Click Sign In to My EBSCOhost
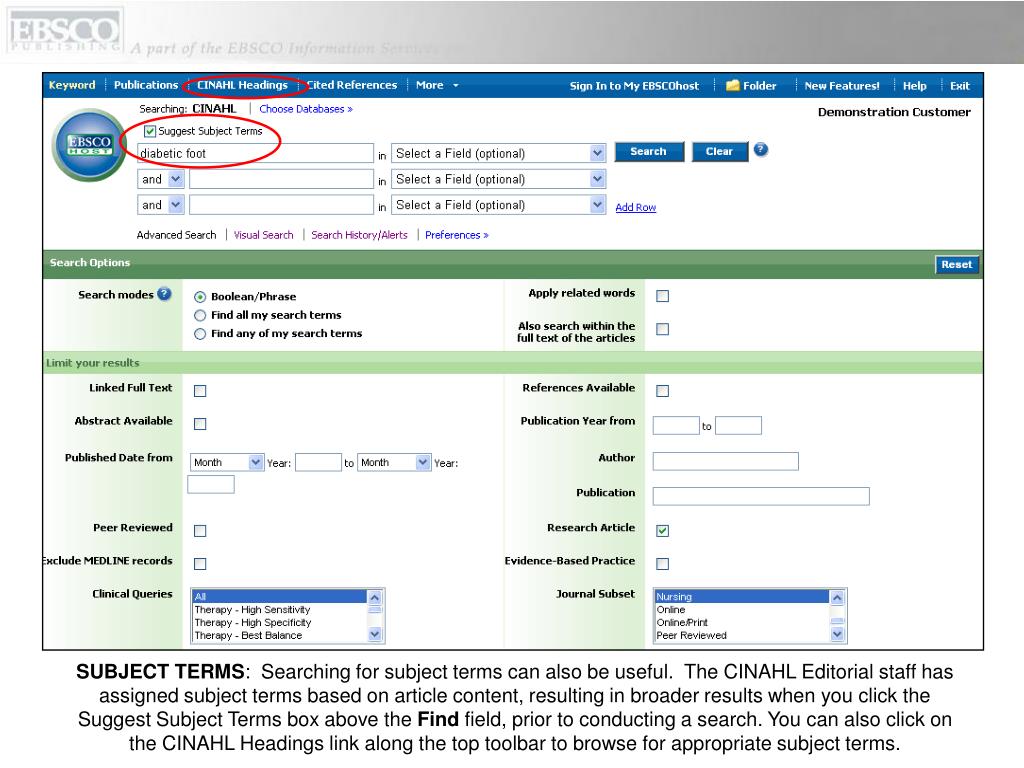Screen dimensions: 1024x768 (634, 86)
